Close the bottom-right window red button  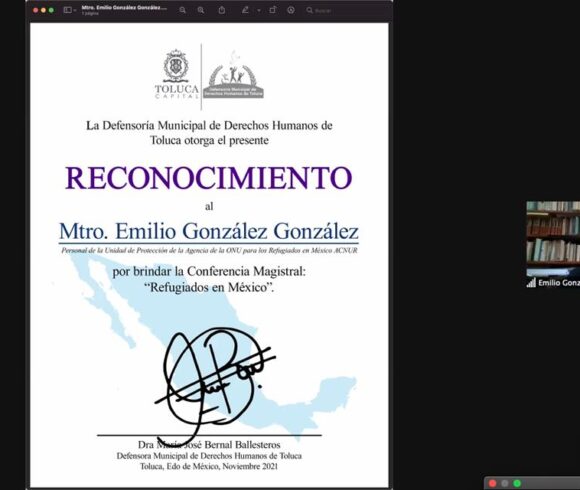click(492, 483)
